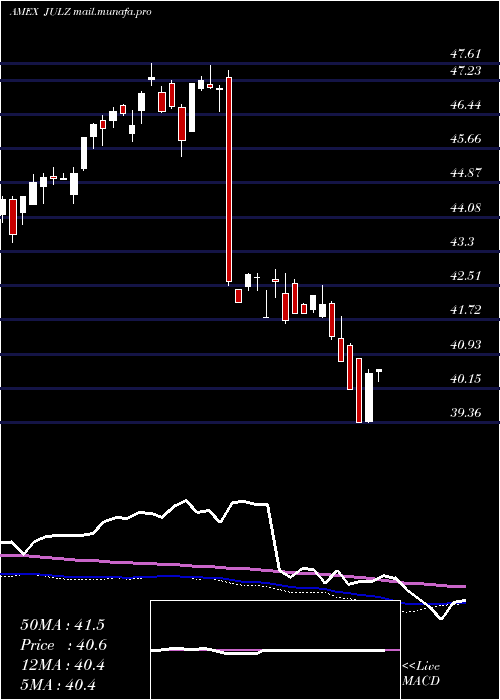Click the AMEX JULZ chart title
Image resolution: width=500 pixels, height=700 pixels.
point(81,12)
